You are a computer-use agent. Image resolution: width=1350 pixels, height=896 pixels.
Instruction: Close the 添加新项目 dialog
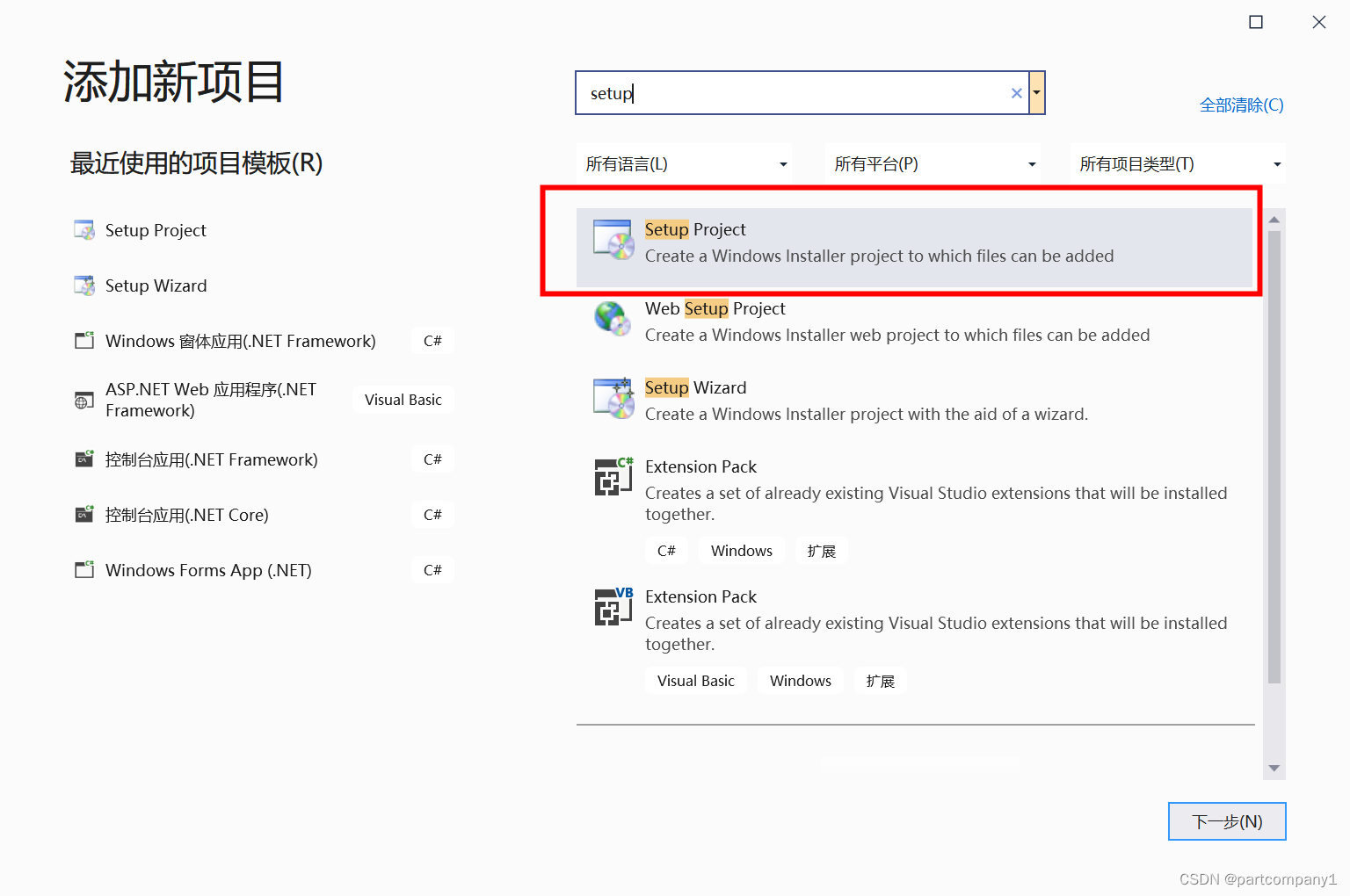coord(1319,22)
